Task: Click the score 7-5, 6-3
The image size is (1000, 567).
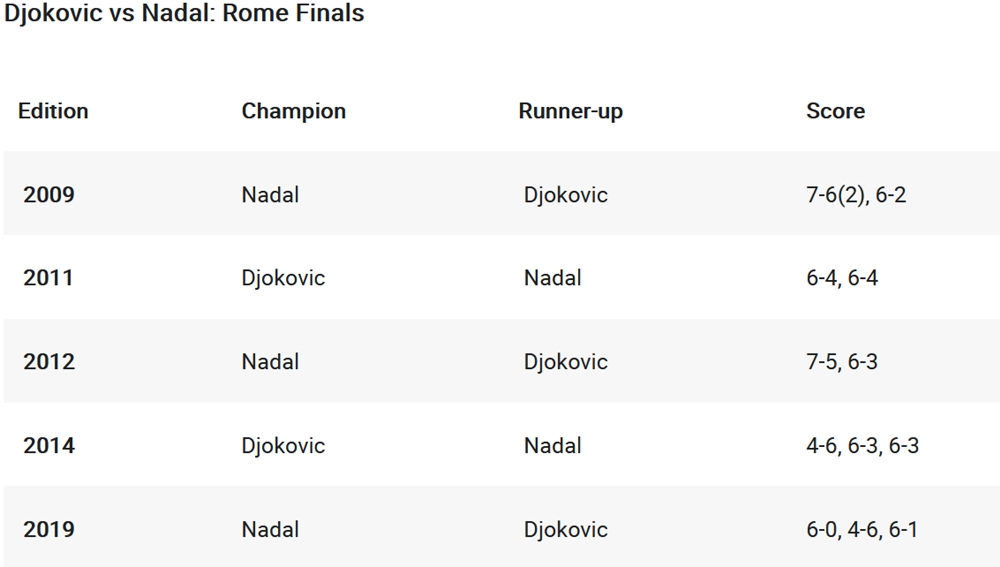Action: [842, 361]
